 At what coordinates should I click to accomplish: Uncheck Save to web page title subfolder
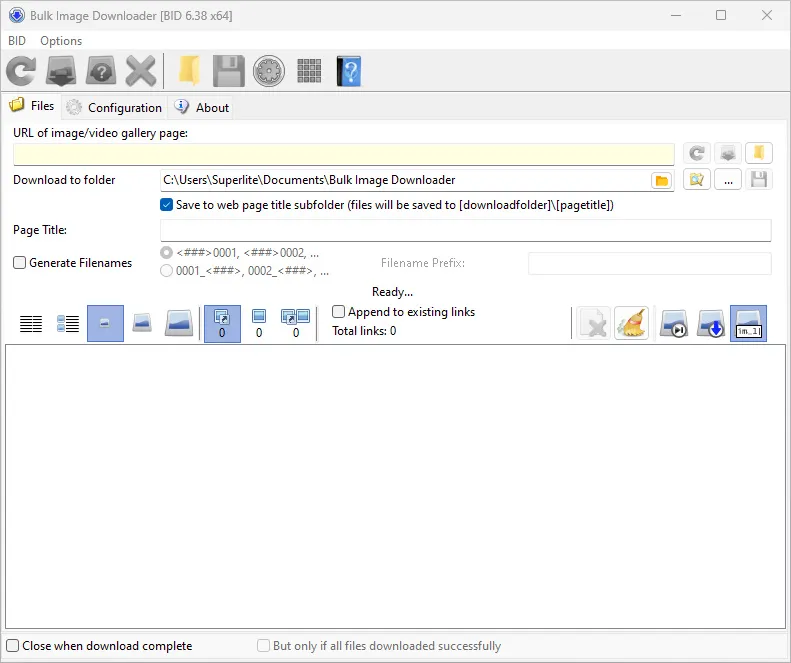coord(166,205)
